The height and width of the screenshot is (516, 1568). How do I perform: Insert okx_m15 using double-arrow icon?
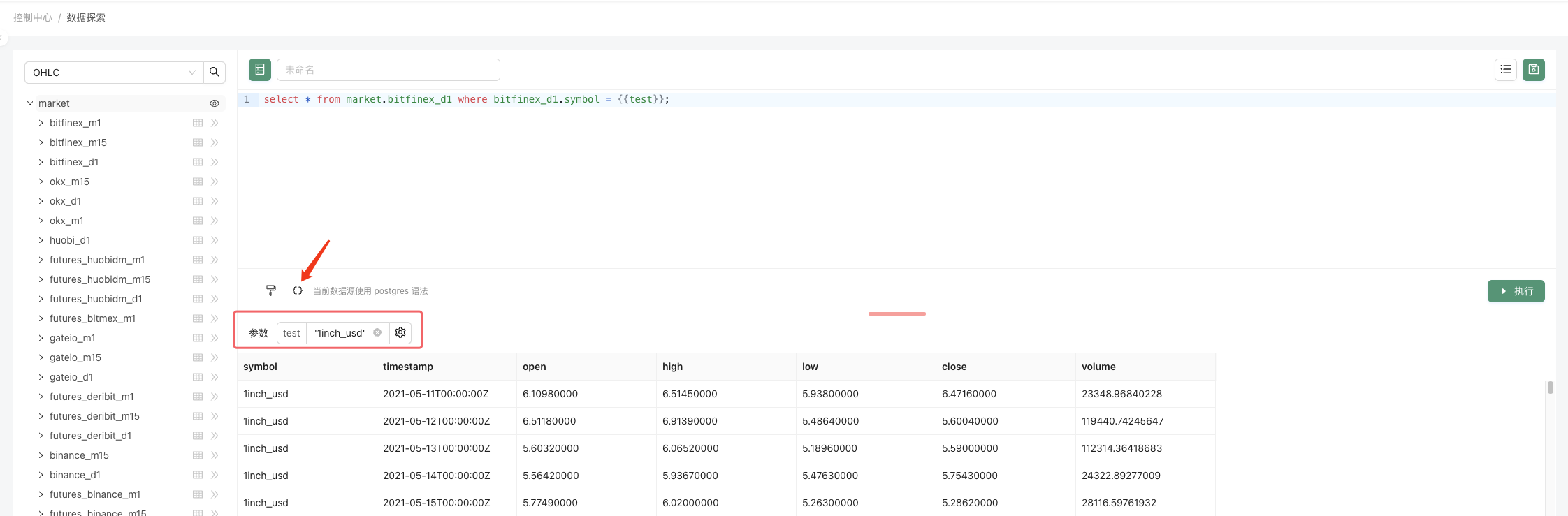[215, 182]
